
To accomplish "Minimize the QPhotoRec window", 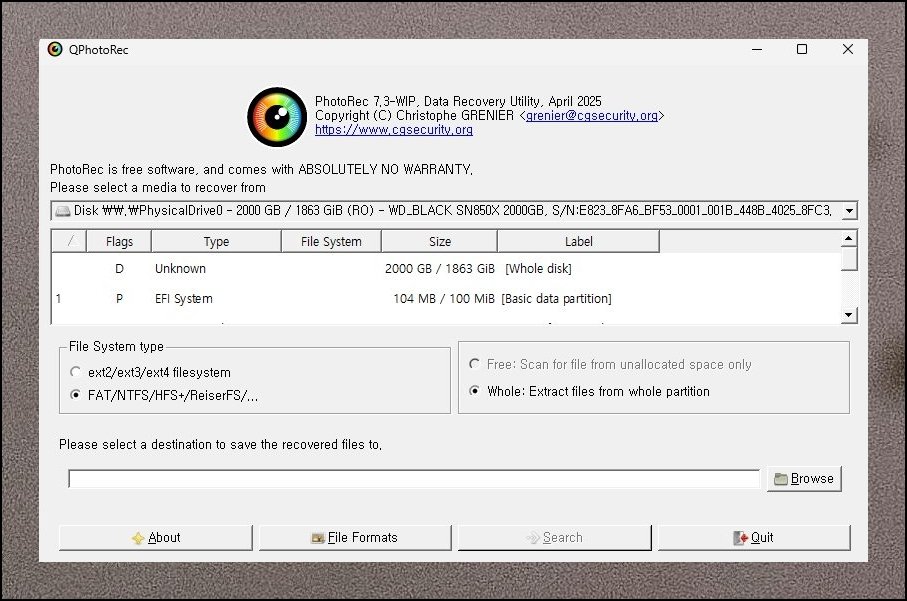I will [757, 49].
